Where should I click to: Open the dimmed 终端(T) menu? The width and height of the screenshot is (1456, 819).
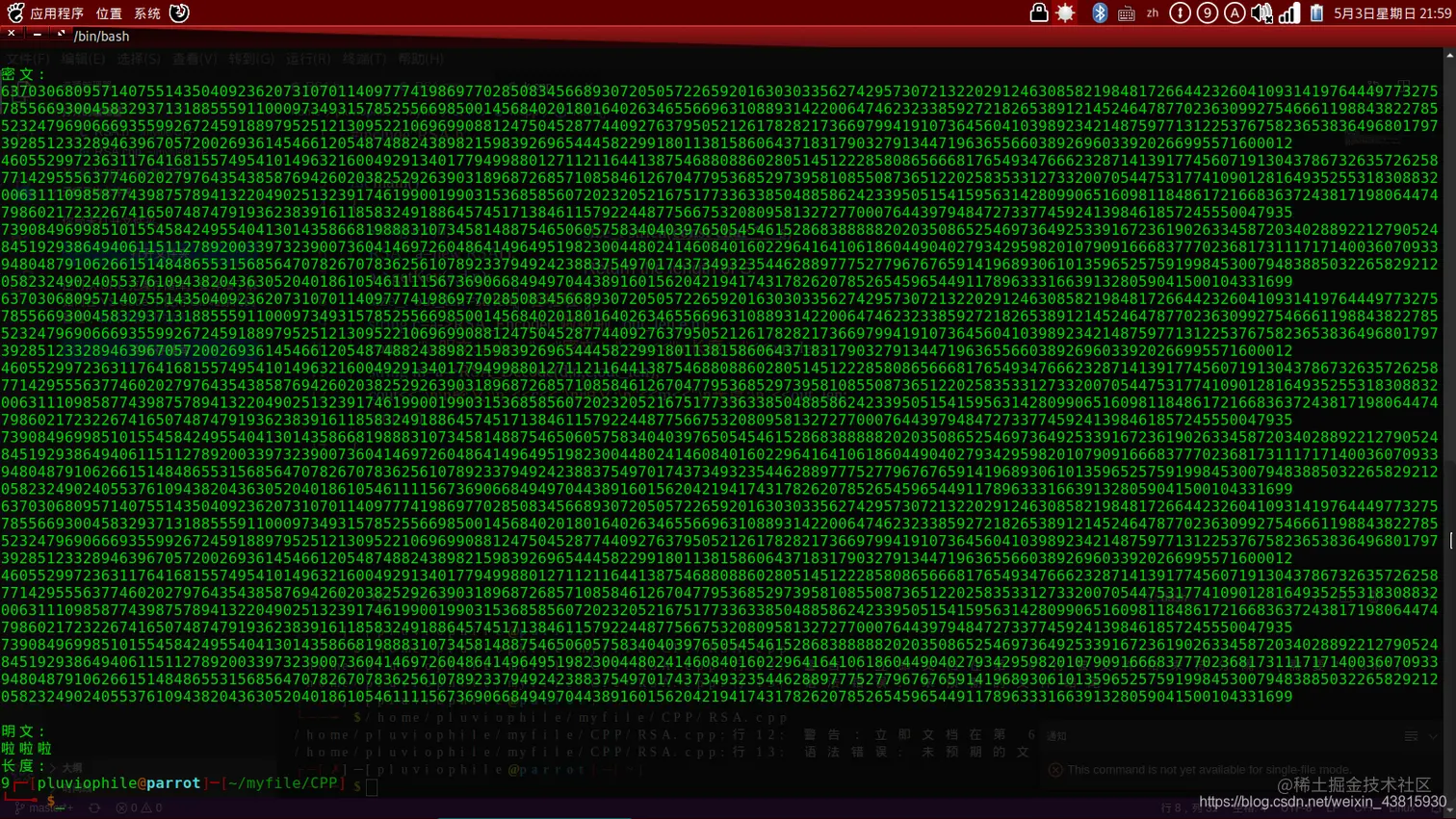pos(364,59)
